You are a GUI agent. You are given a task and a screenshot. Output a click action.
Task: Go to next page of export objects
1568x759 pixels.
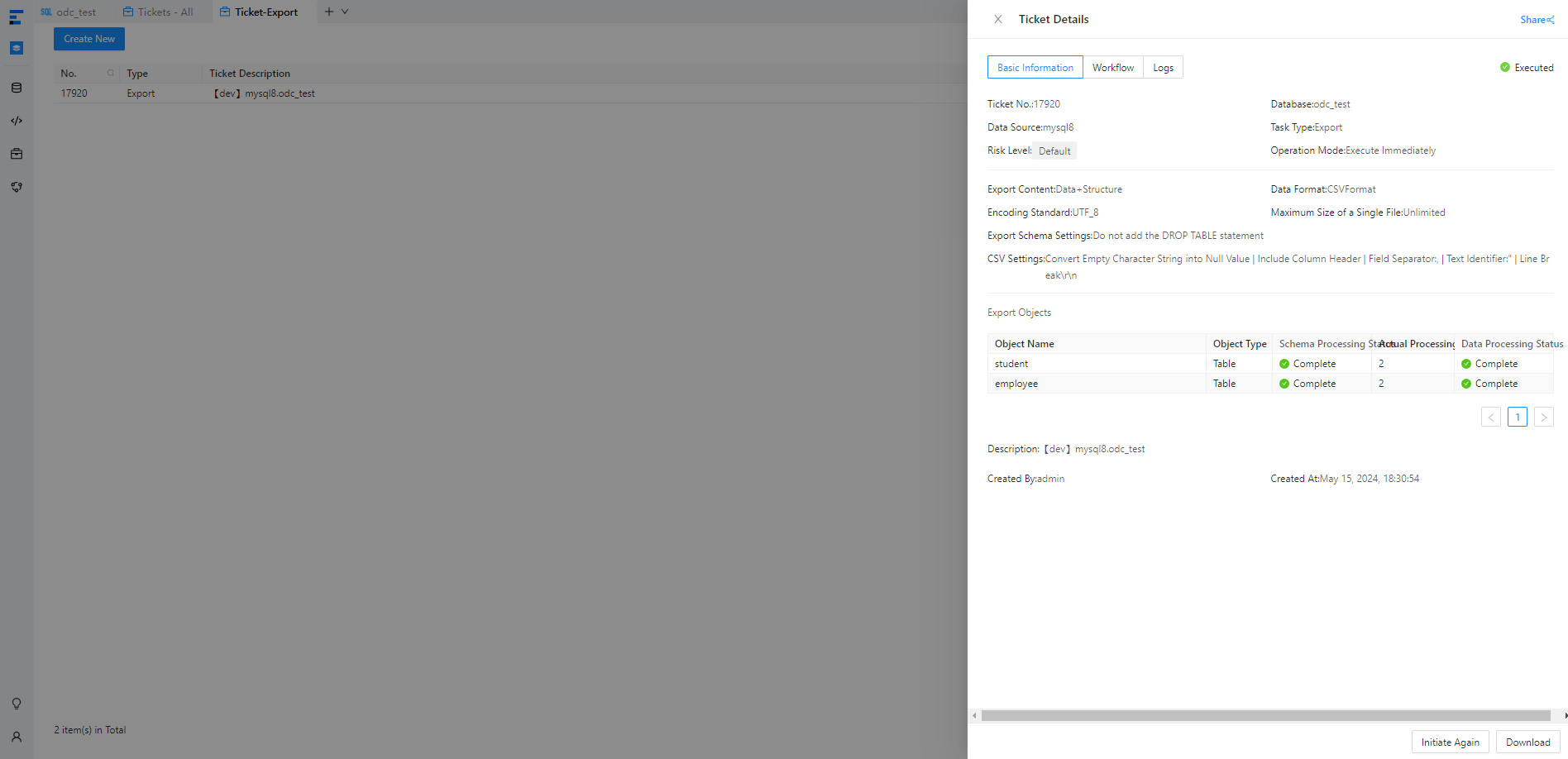coord(1543,417)
